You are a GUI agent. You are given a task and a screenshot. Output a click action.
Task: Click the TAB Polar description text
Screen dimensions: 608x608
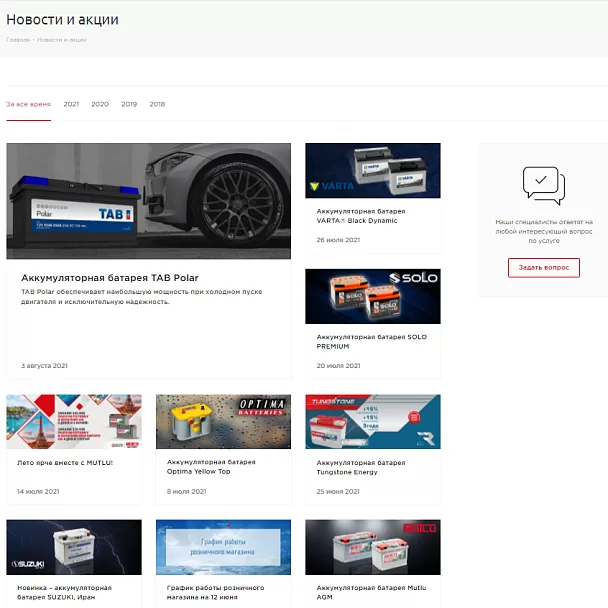pyautogui.click(x=142, y=297)
